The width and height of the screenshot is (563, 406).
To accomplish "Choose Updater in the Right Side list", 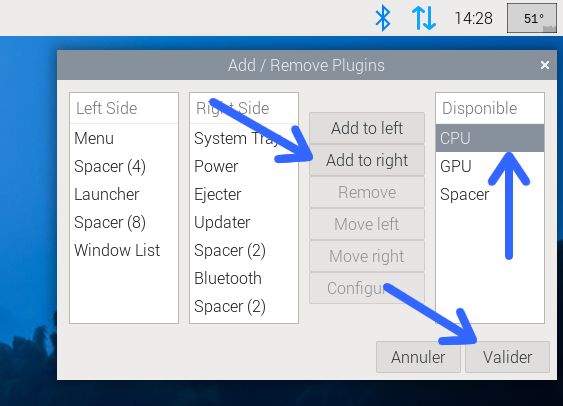I will point(244,222).
